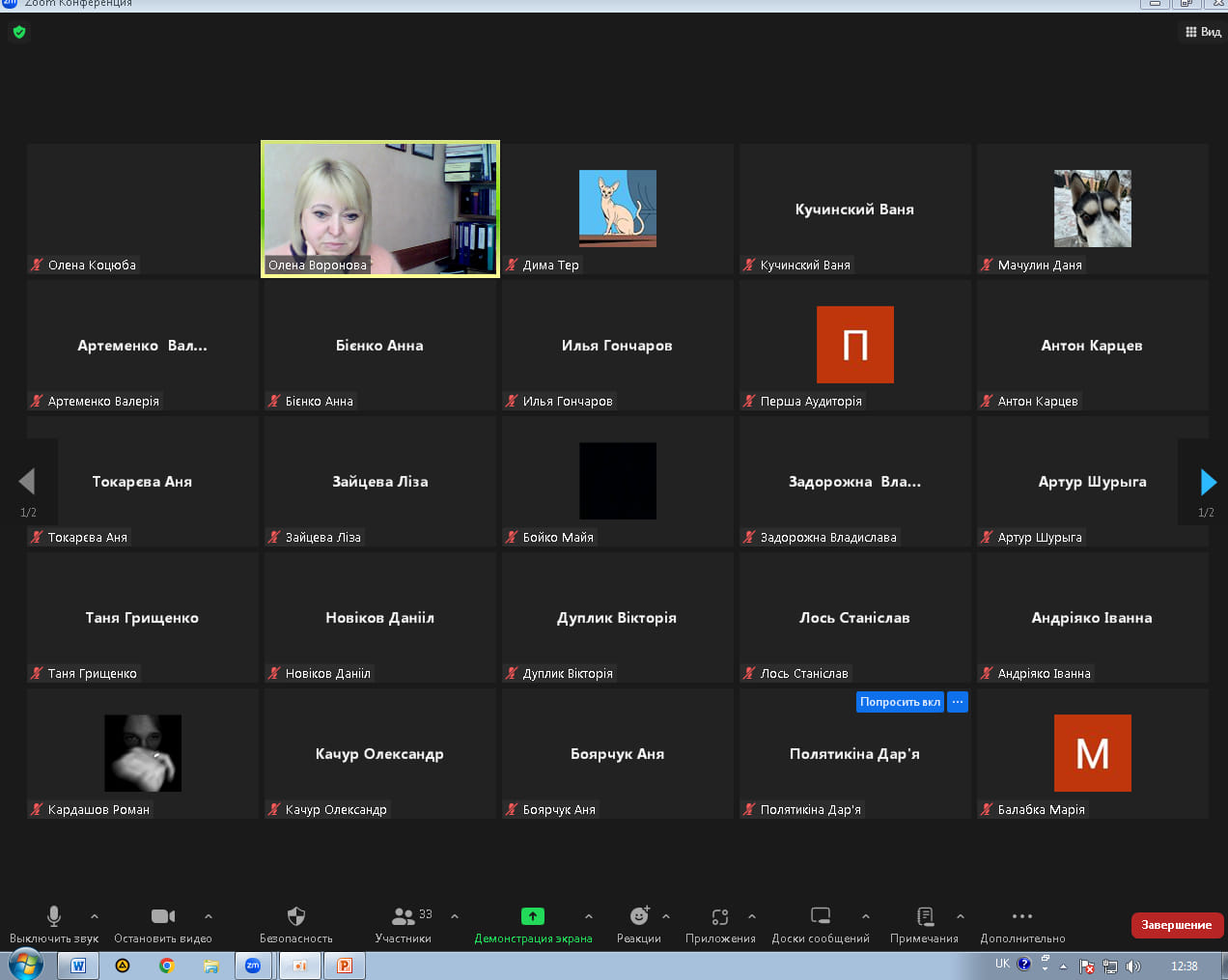Open the Security (Безопасность) shield icon
The image size is (1228, 980).
pos(296,916)
